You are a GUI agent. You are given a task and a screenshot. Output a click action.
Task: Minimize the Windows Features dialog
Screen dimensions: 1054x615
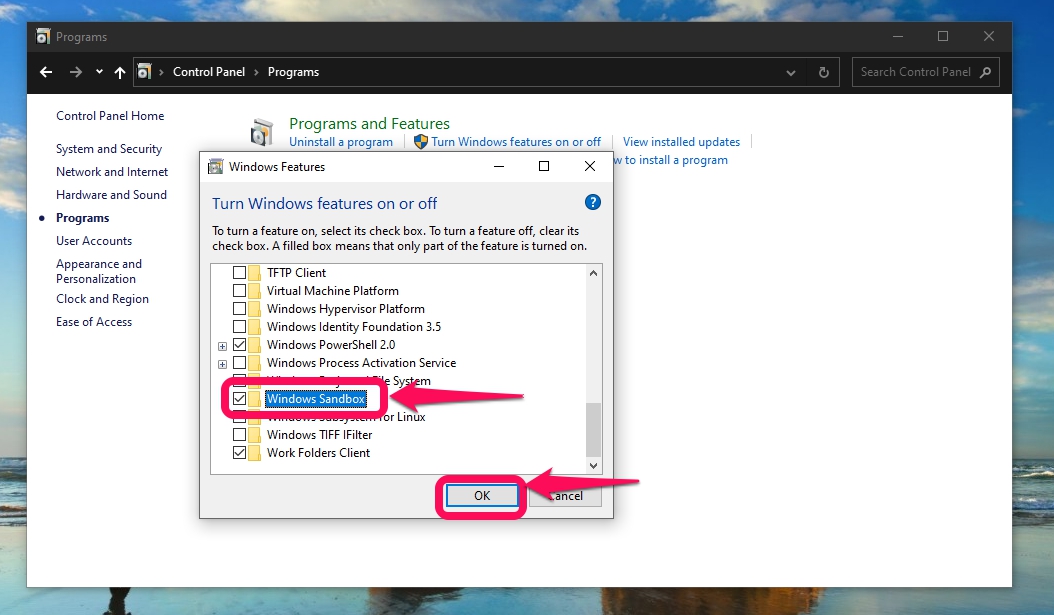(499, 166)
